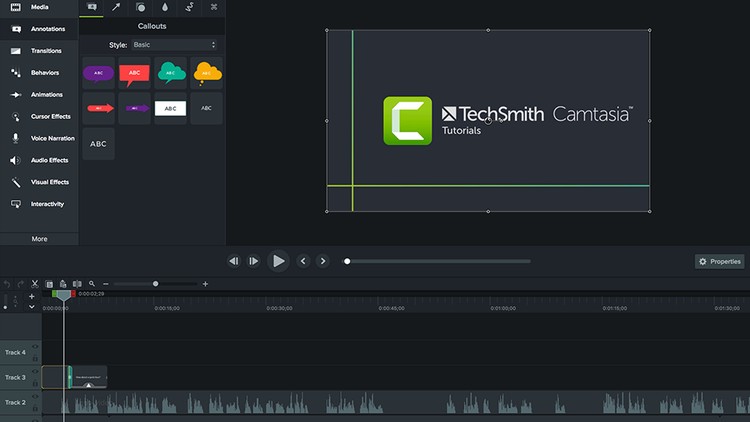Viewport: 750px width, 422px height.
Task: Choose the yellow thought cloud callout
Action: tap(207, 73)
